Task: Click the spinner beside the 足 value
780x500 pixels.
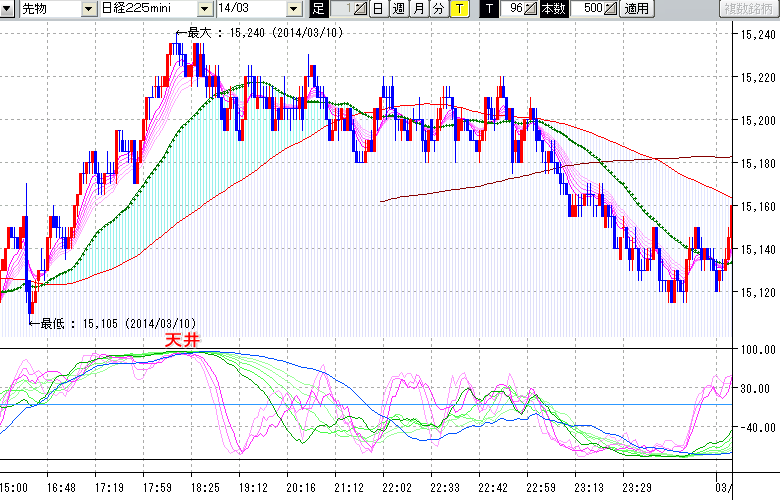Action: point(362,9)
